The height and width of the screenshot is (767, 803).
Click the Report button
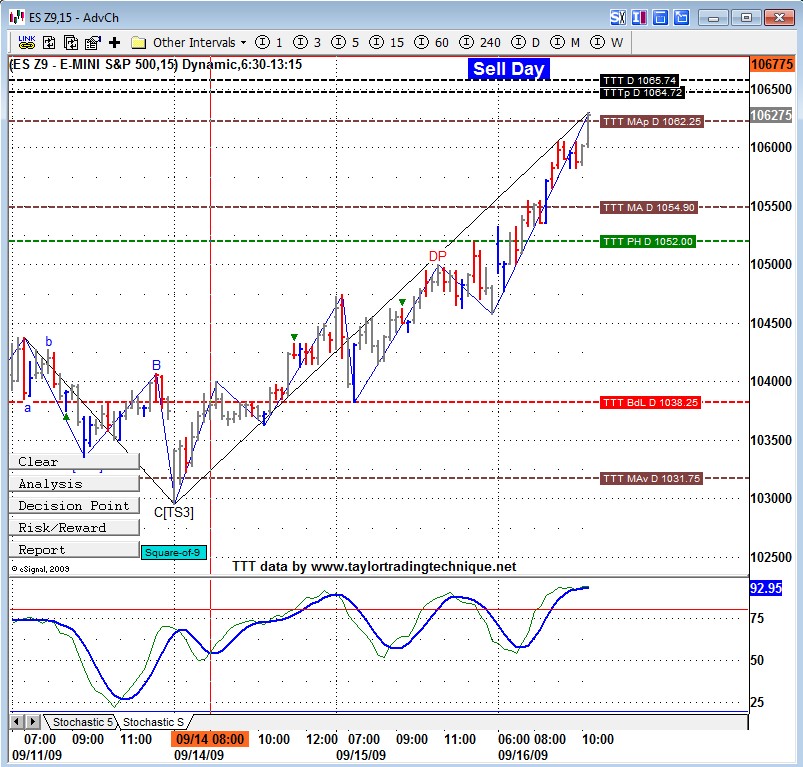click(x=74, y=549)
